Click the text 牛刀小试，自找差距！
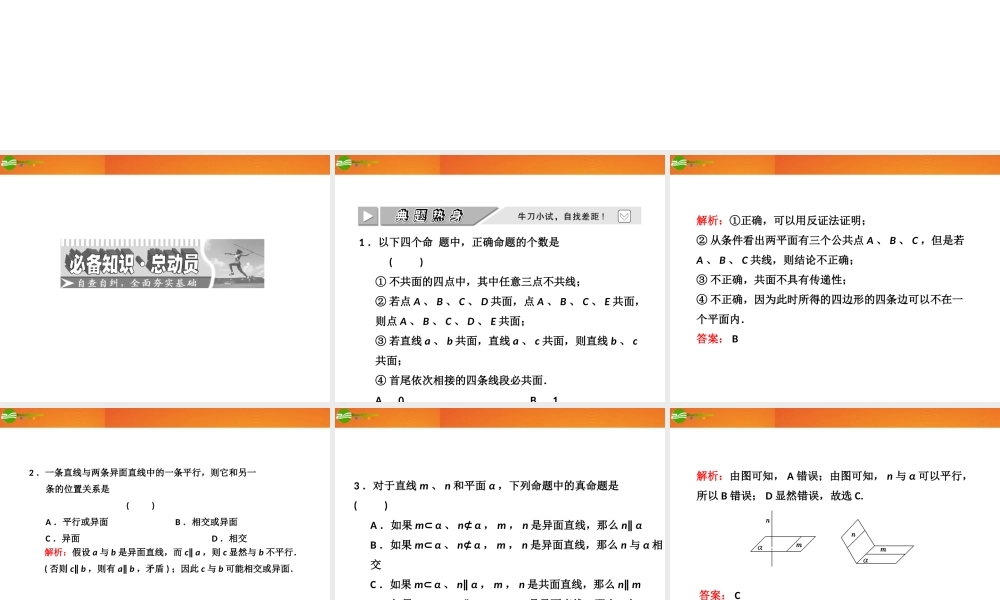Image resolution: width=1000 pixels, height=600 pixels. (561, 217)
